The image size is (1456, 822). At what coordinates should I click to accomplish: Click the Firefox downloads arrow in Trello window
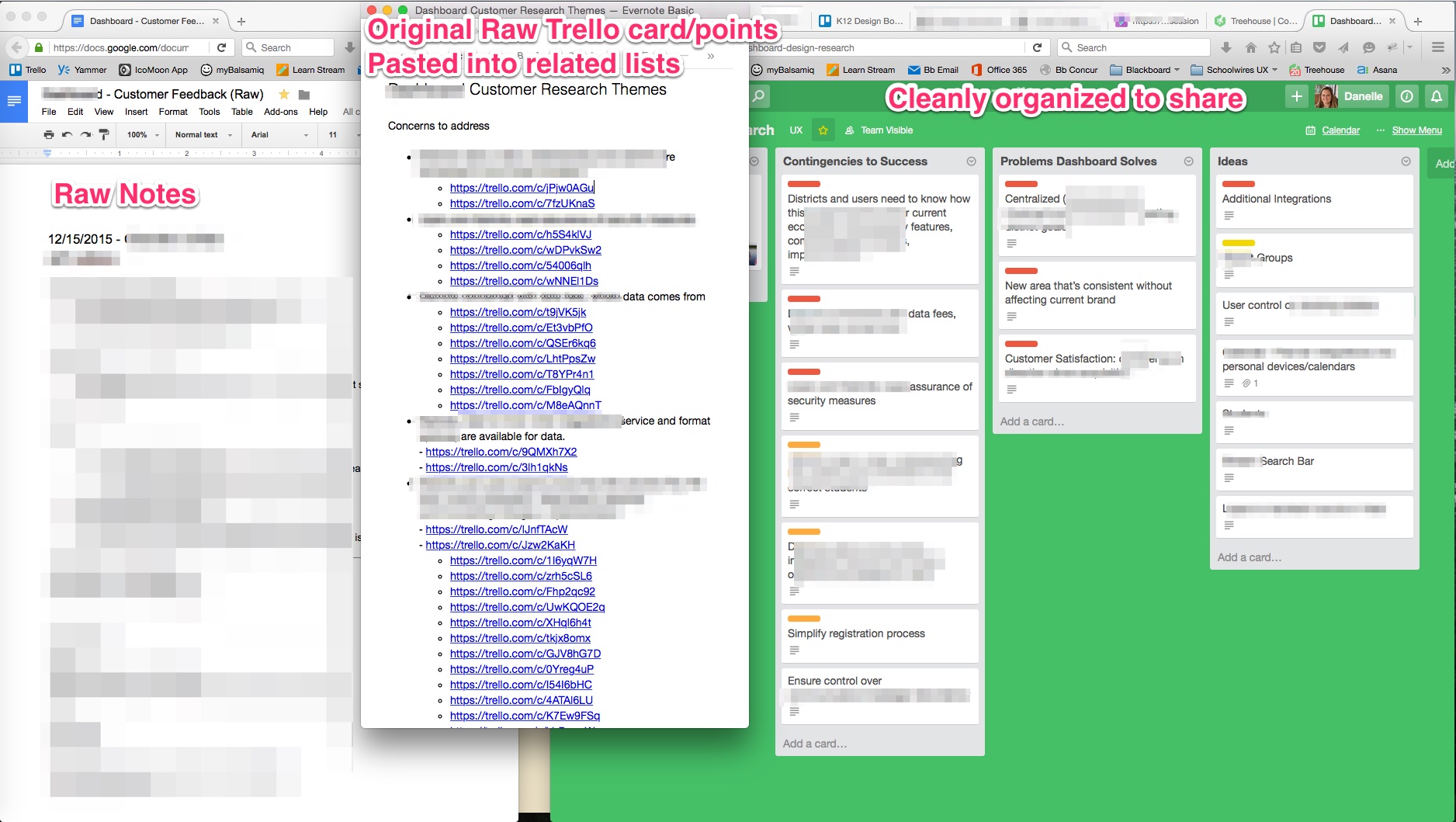[1227, 47]
